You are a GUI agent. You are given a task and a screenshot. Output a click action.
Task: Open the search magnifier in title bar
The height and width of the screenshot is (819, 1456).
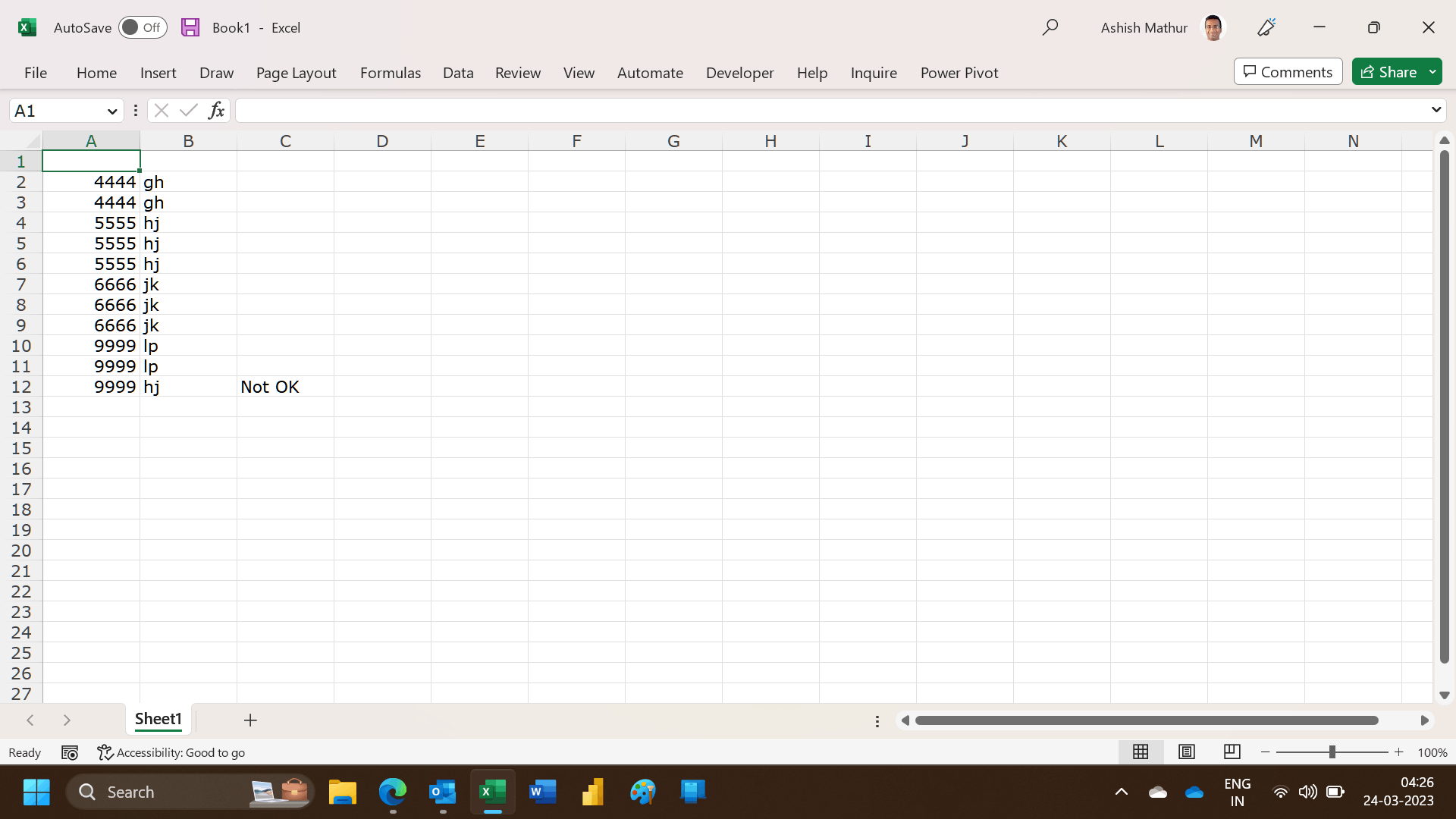click(1050, 27)
